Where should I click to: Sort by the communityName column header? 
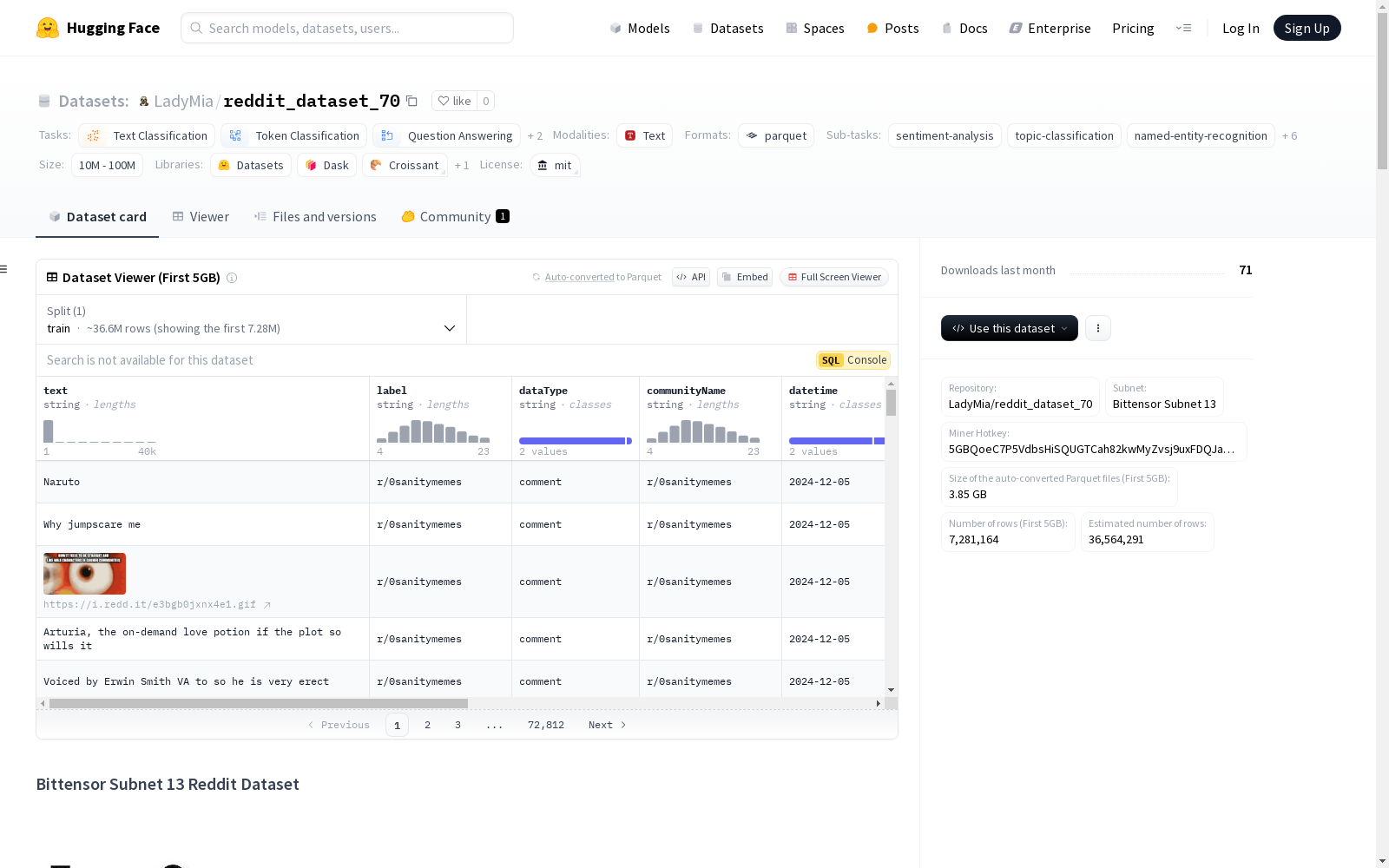[x=686, y=391]
